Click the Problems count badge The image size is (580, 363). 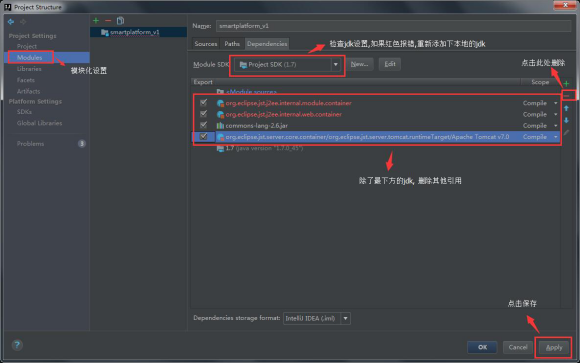point(82,144)
